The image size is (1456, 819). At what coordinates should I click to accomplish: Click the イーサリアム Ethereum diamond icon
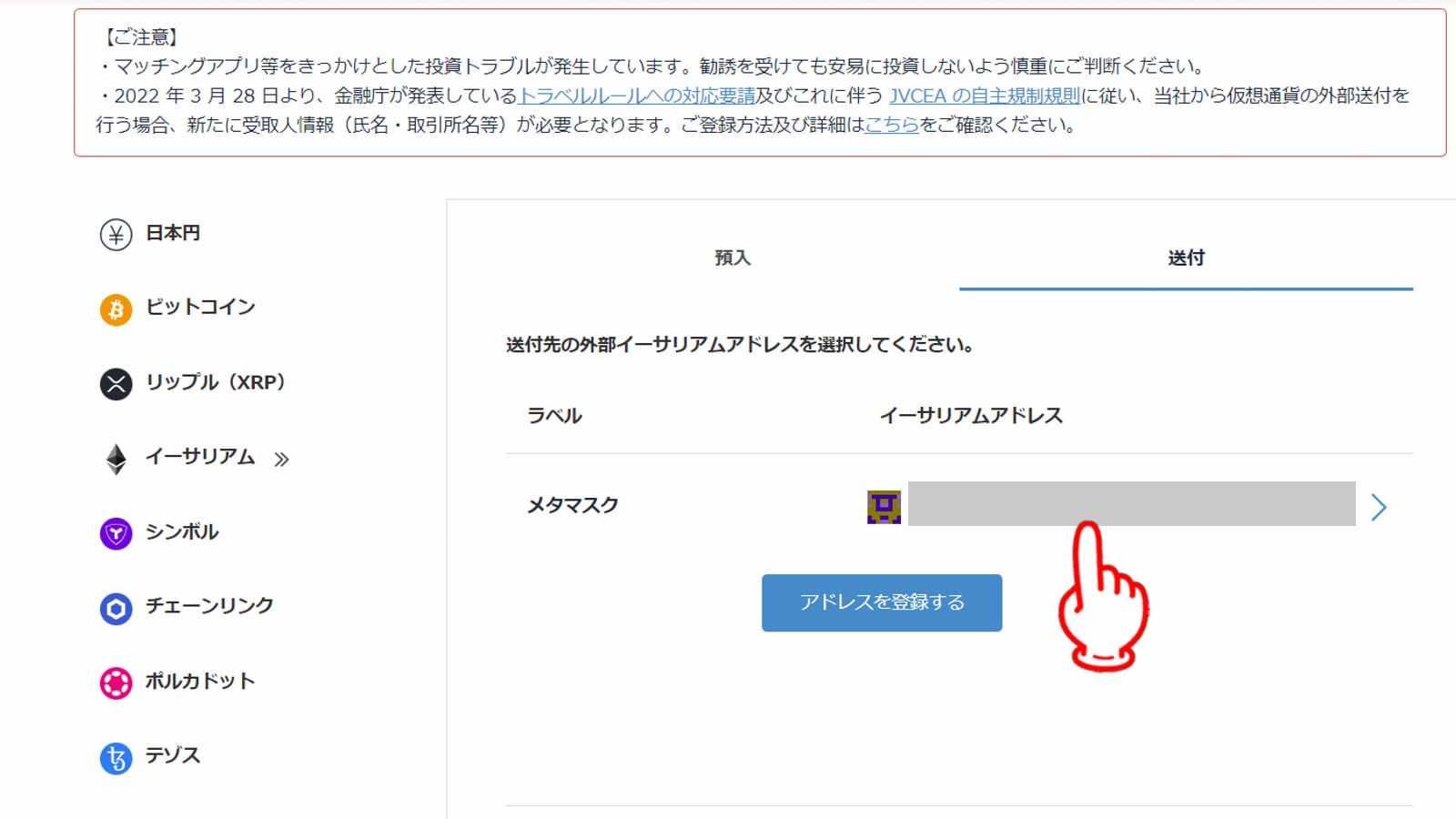point(115,458)
